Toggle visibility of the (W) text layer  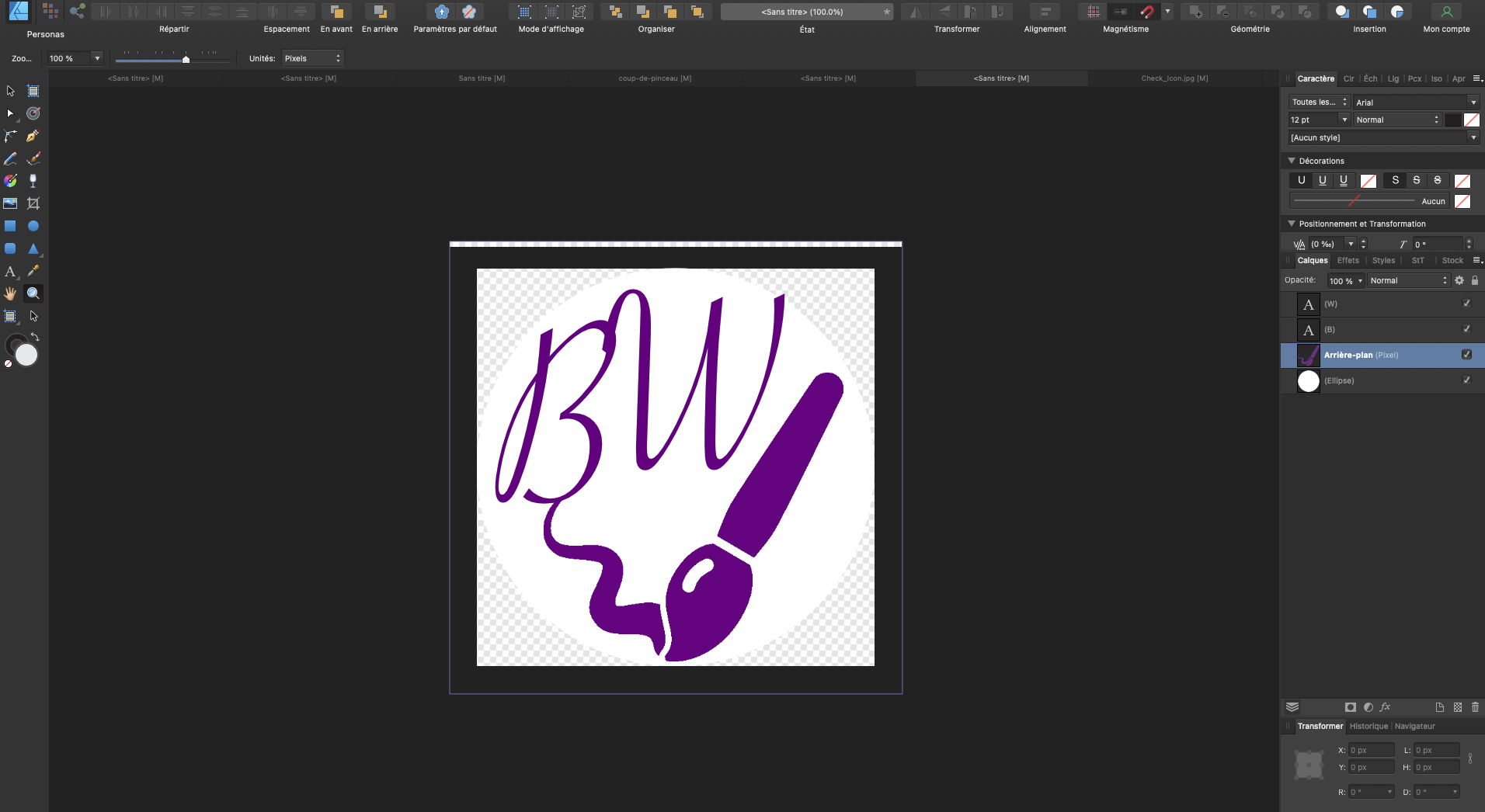1466,304
